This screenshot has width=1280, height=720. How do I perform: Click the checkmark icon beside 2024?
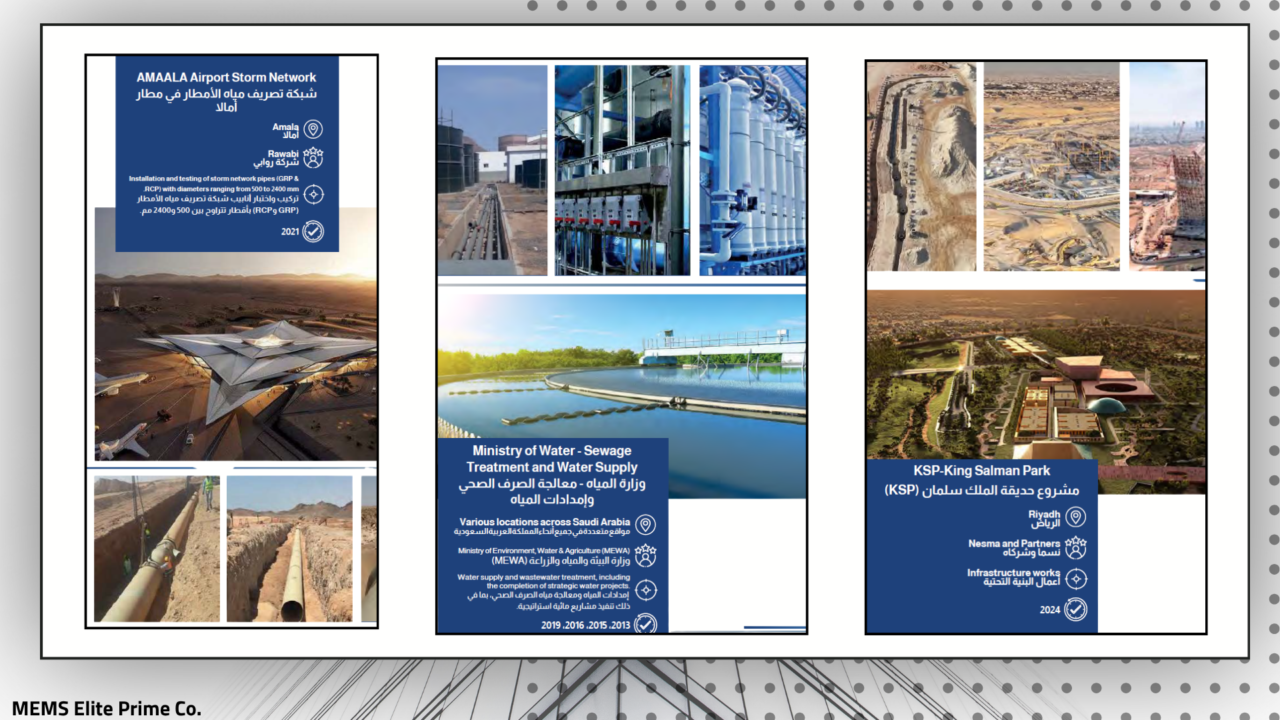click(x=1075, y=609)
